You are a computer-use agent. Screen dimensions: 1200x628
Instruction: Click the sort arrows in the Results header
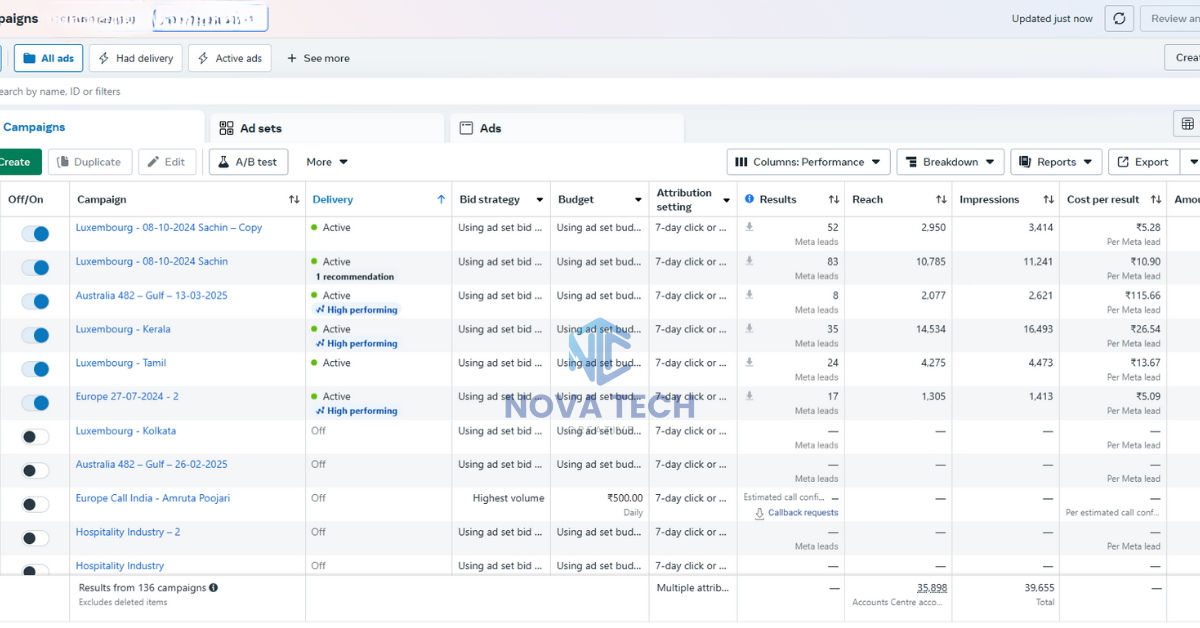click(x=834, y=200)
